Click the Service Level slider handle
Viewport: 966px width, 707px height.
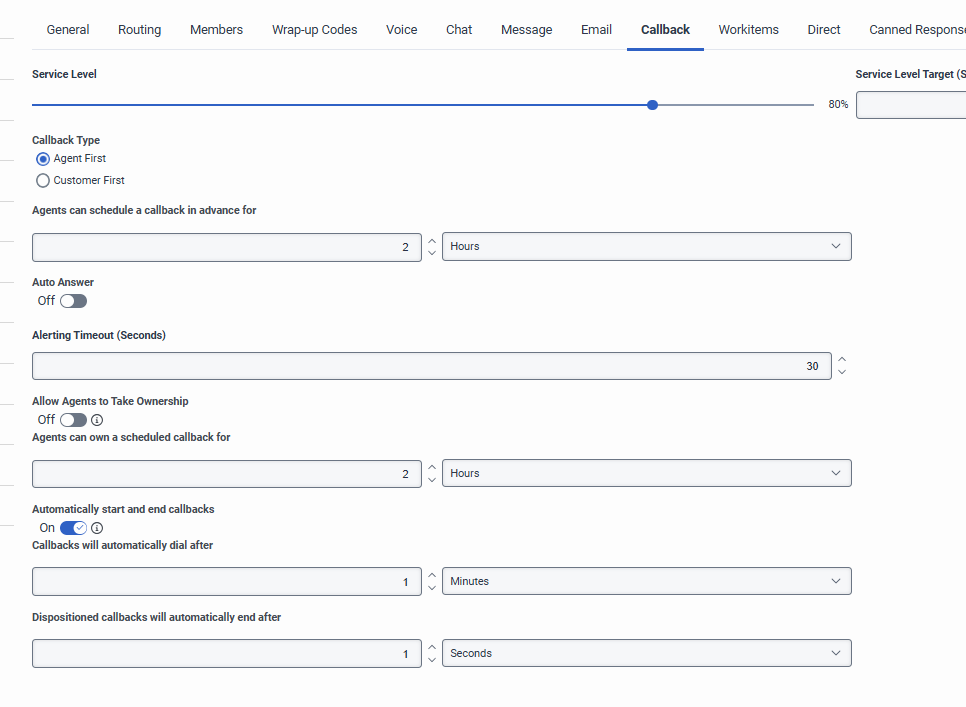point(653,105)
